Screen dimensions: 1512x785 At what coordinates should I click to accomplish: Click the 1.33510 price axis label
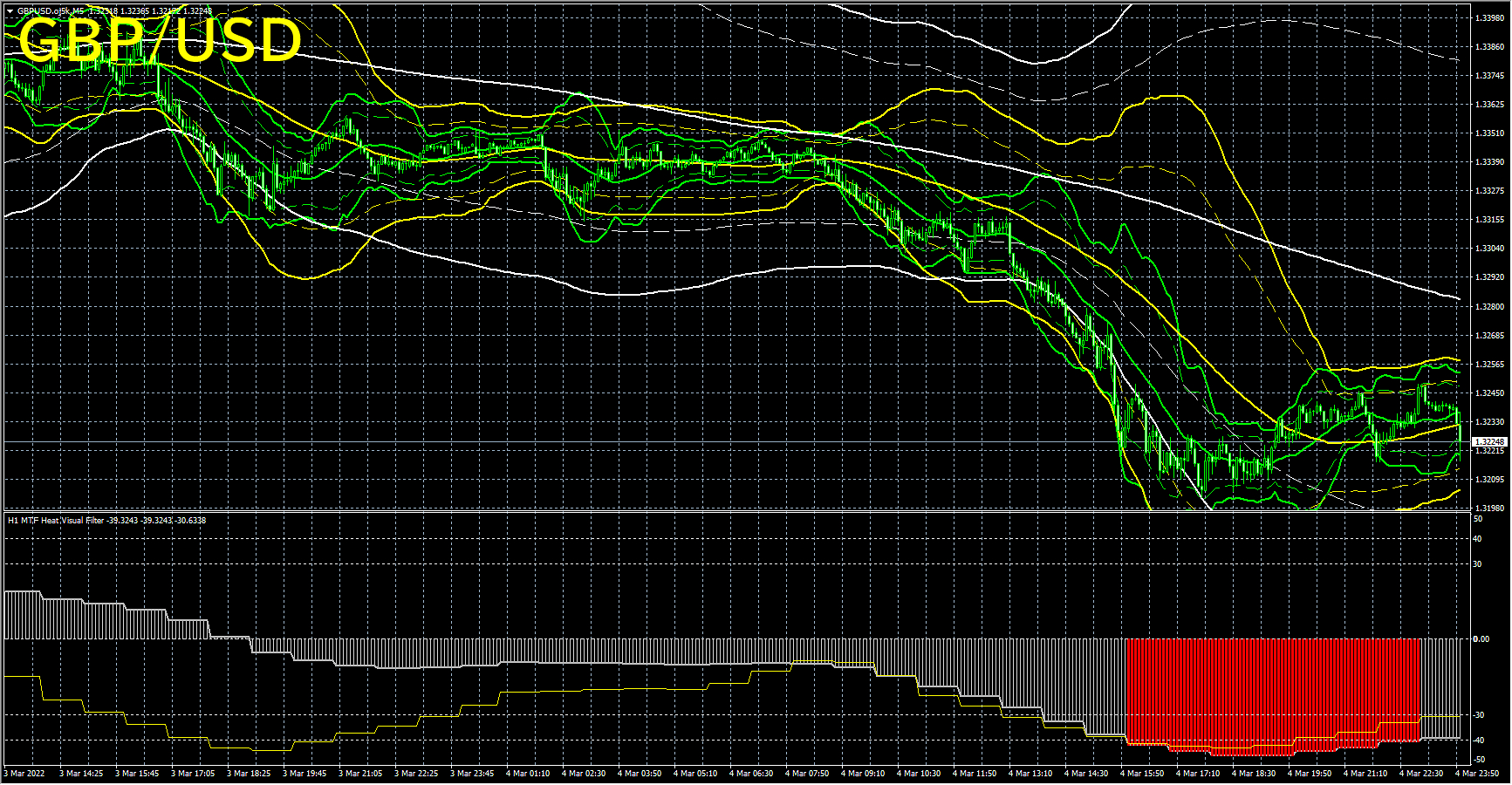pos(1489,133)
